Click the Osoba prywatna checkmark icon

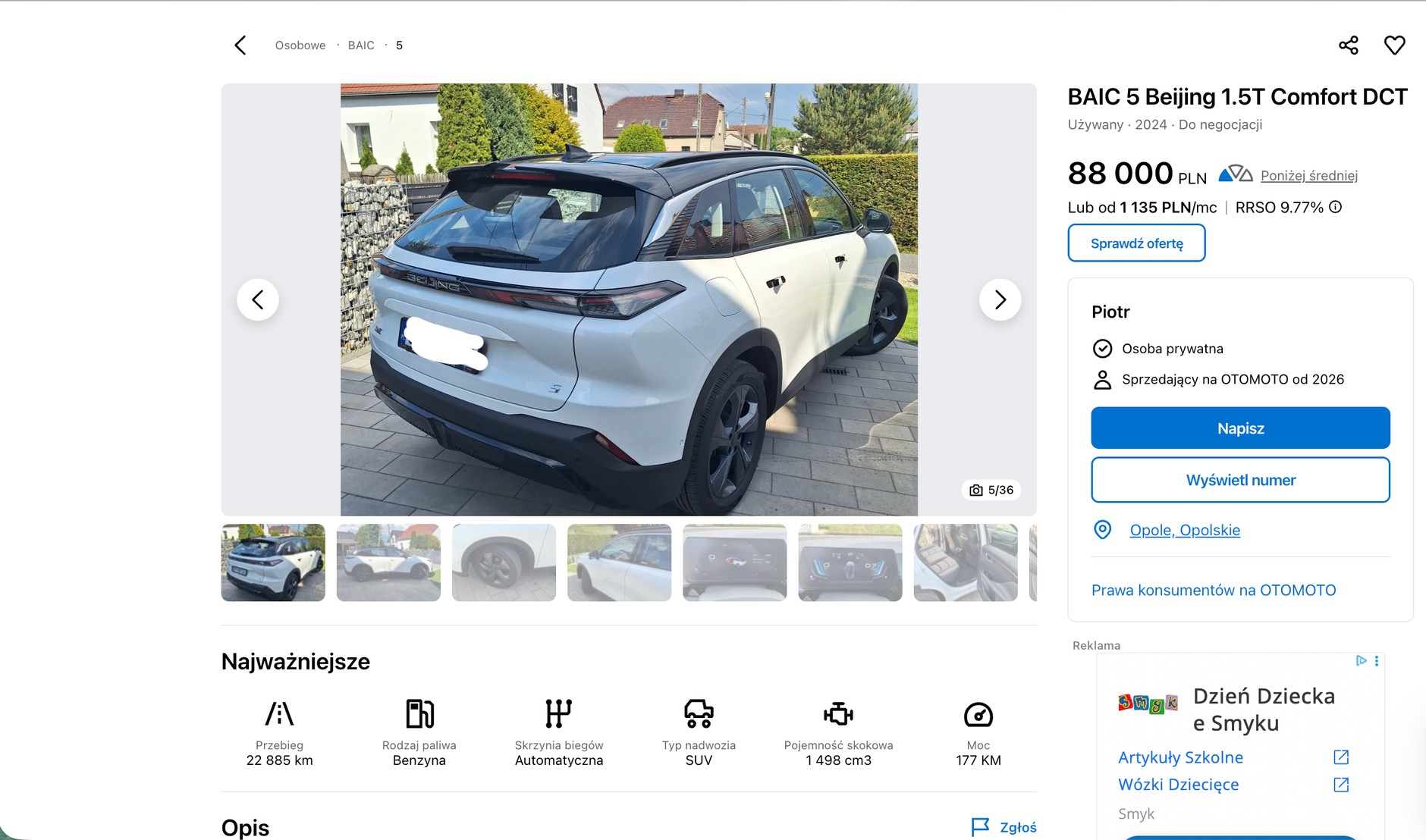click(x=1102, y=348)
